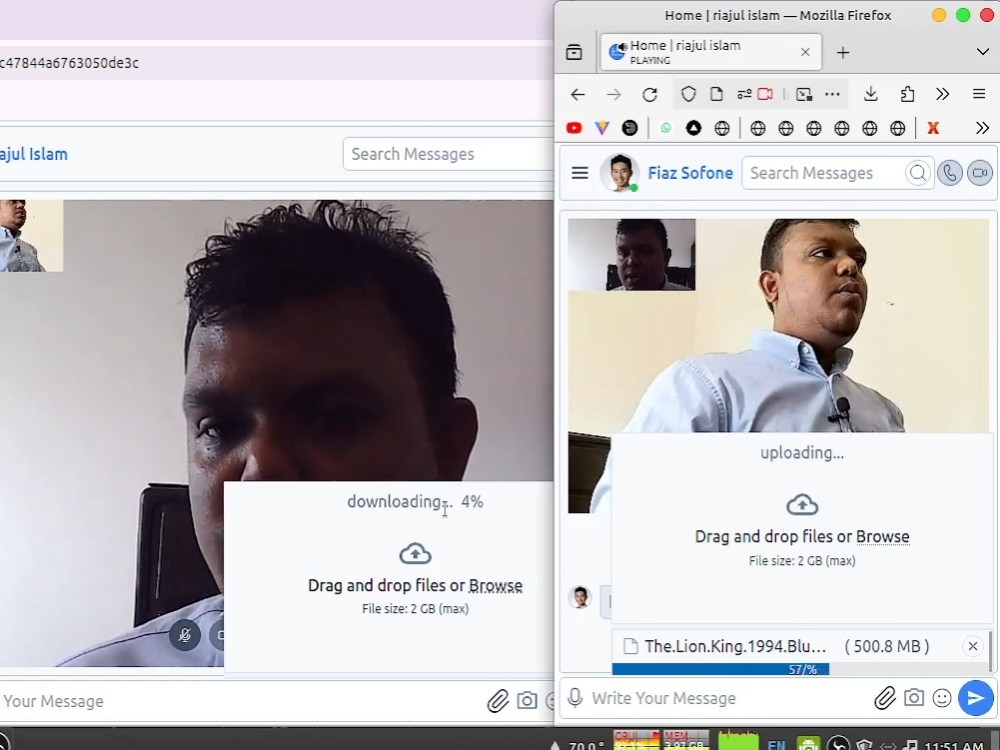Go back one page in Firefox

(x=578, y=94)
